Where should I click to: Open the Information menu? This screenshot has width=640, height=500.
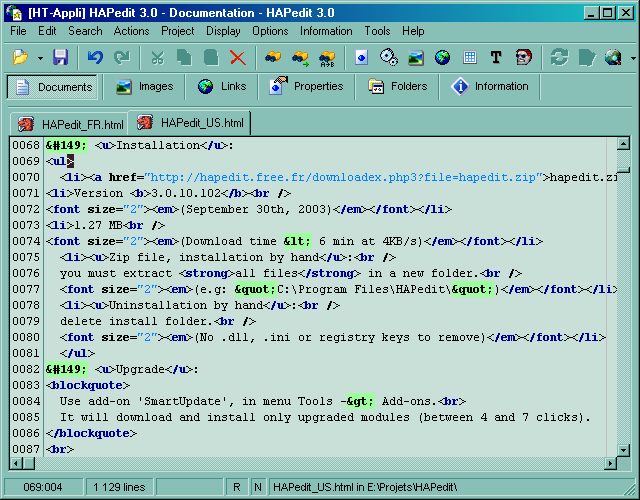tap(326, 31)
